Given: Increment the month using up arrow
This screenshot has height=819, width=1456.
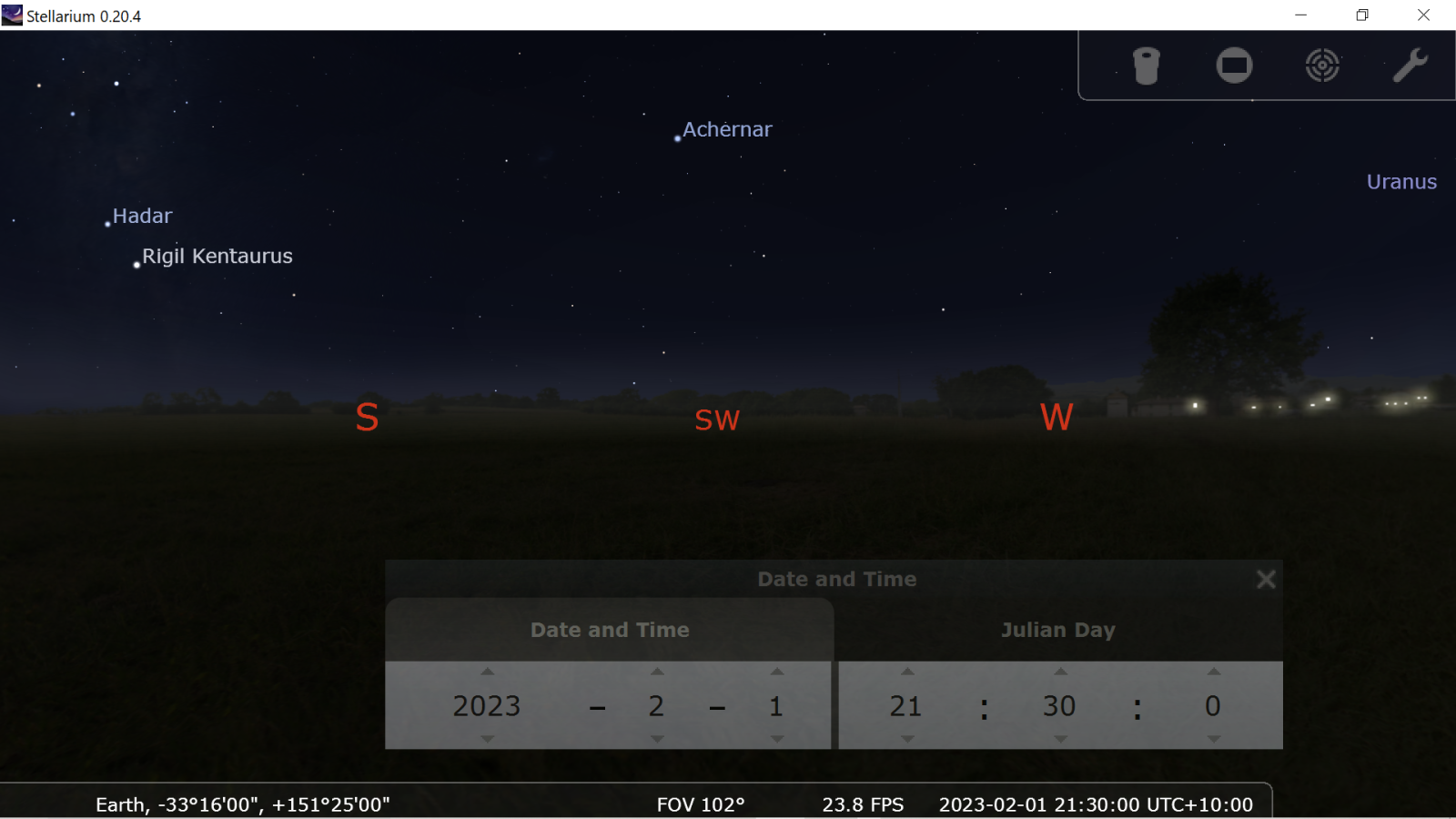Looking at the screenshot, I should click(657, 672).
